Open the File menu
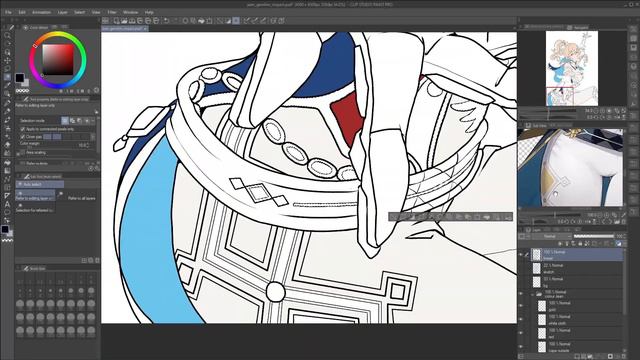This screenshot has width=640, height=360. (x=8, y=12)
